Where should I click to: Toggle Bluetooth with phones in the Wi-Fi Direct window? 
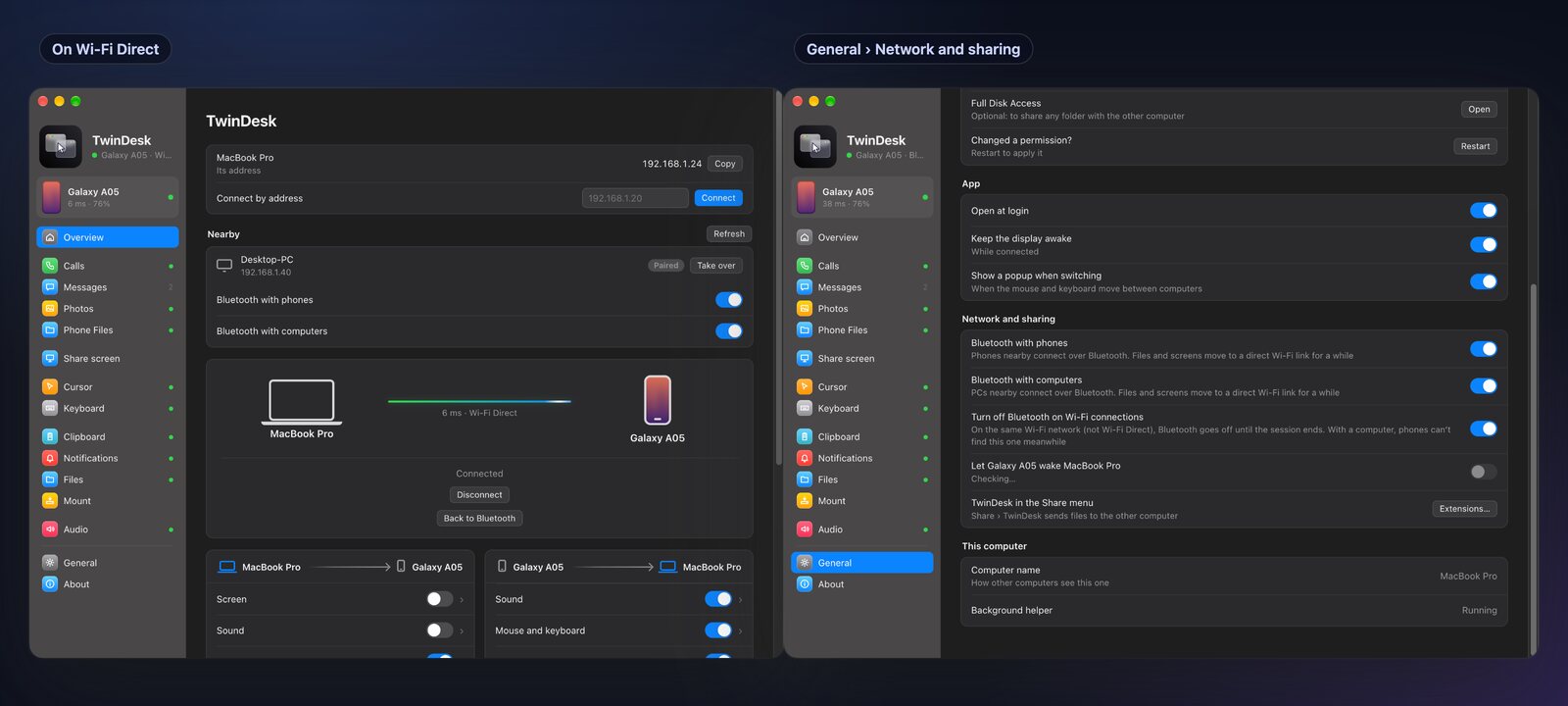729,300
